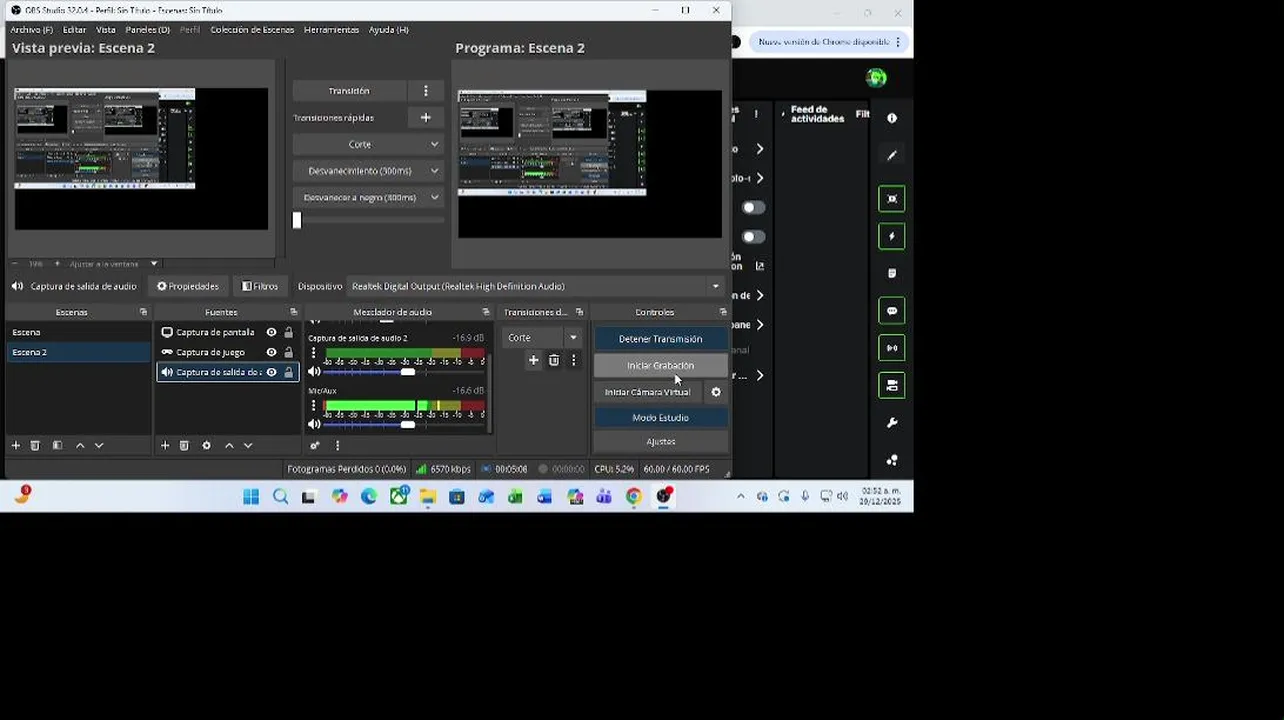Open Herramientas menu

tap(331, 30)
